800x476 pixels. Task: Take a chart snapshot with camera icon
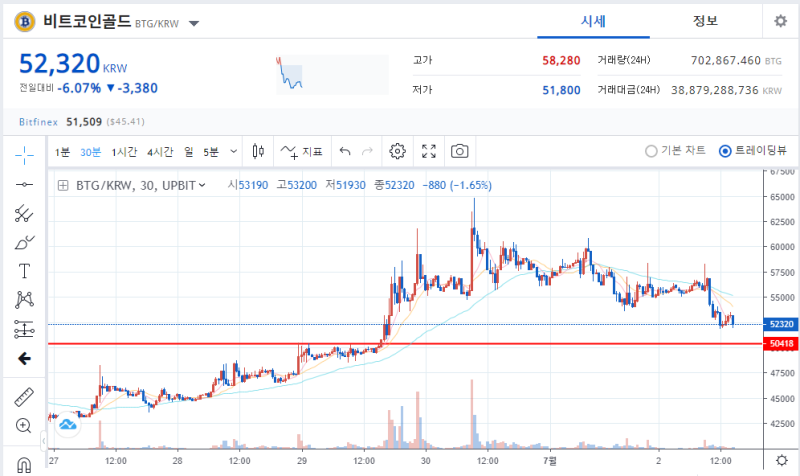[x=460, y=152]
